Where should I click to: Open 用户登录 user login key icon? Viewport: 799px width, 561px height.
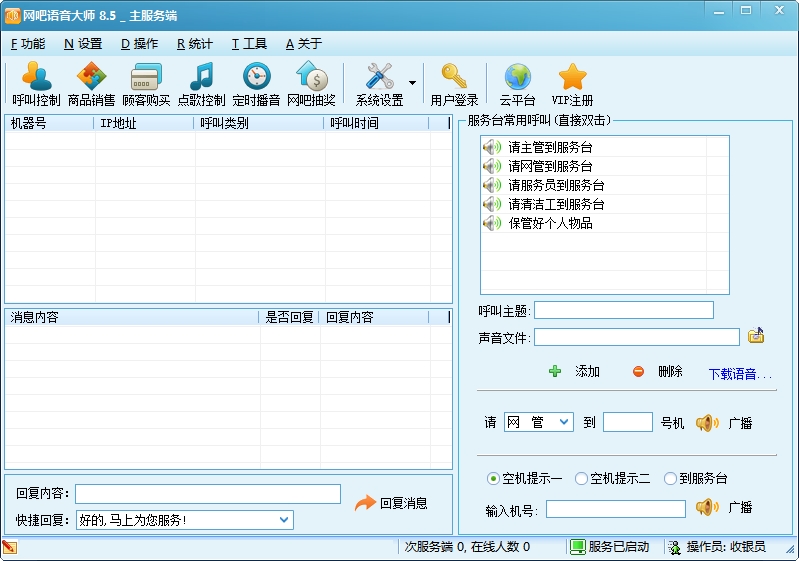pyautogui.click(x=454, y=84)
